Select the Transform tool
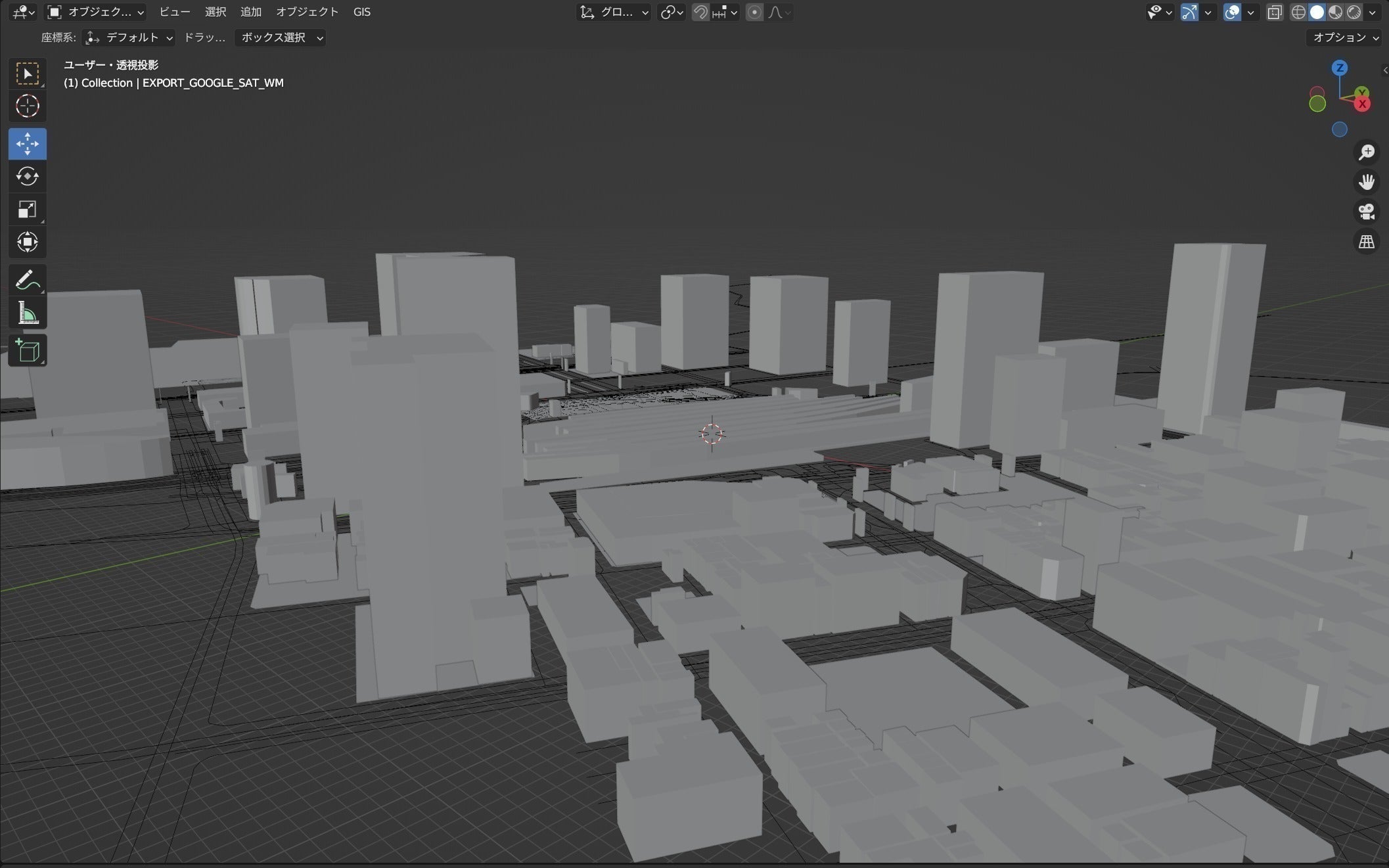This screenshot has width=1389, height=868. (27, 242)
